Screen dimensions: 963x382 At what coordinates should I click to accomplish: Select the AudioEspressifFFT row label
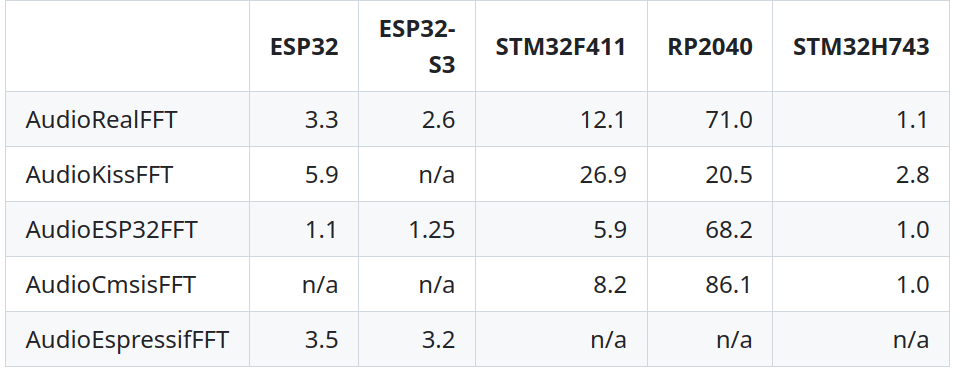(127, 340)
